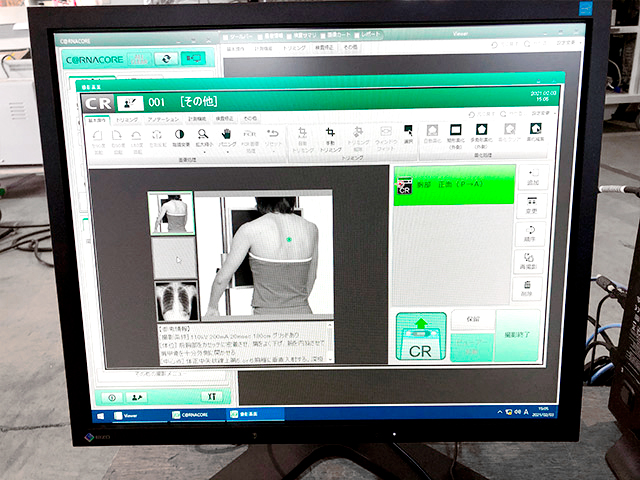This screenshot has height=480, width=640.
Task: Select the contrast/gradation change tool
Action: [179, 134]
